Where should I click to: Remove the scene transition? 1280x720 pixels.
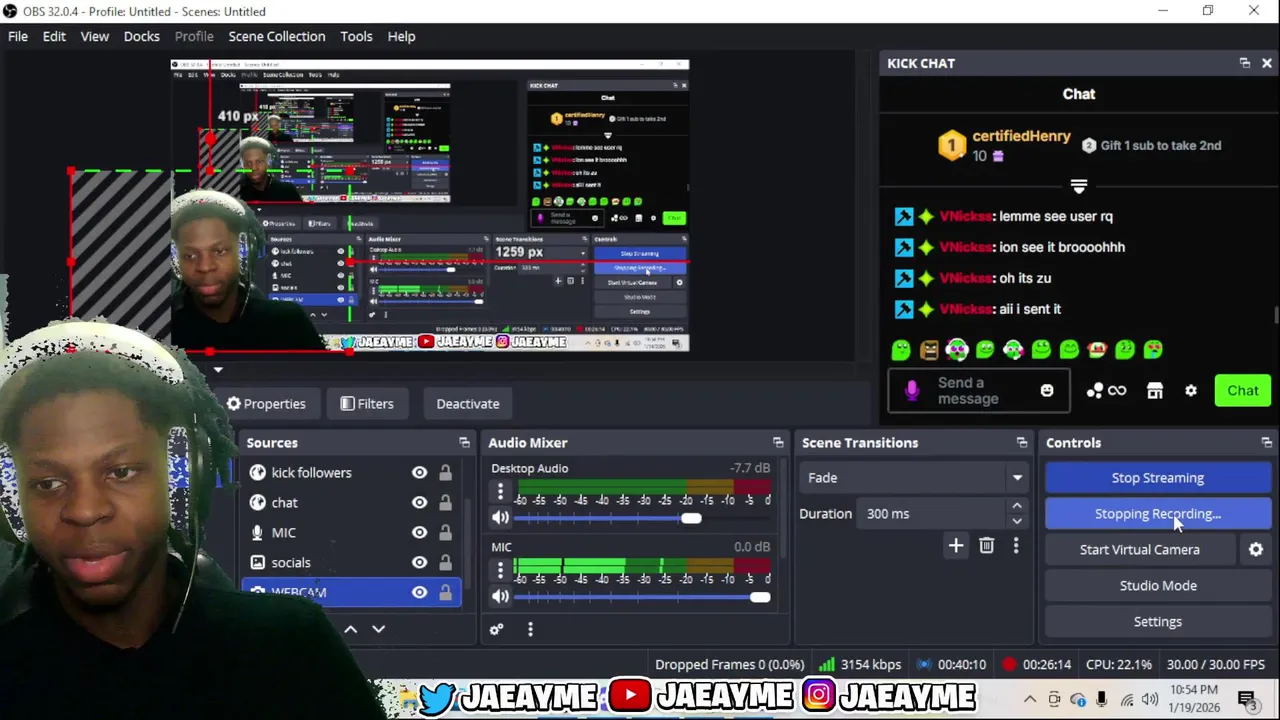coord(987,545)
